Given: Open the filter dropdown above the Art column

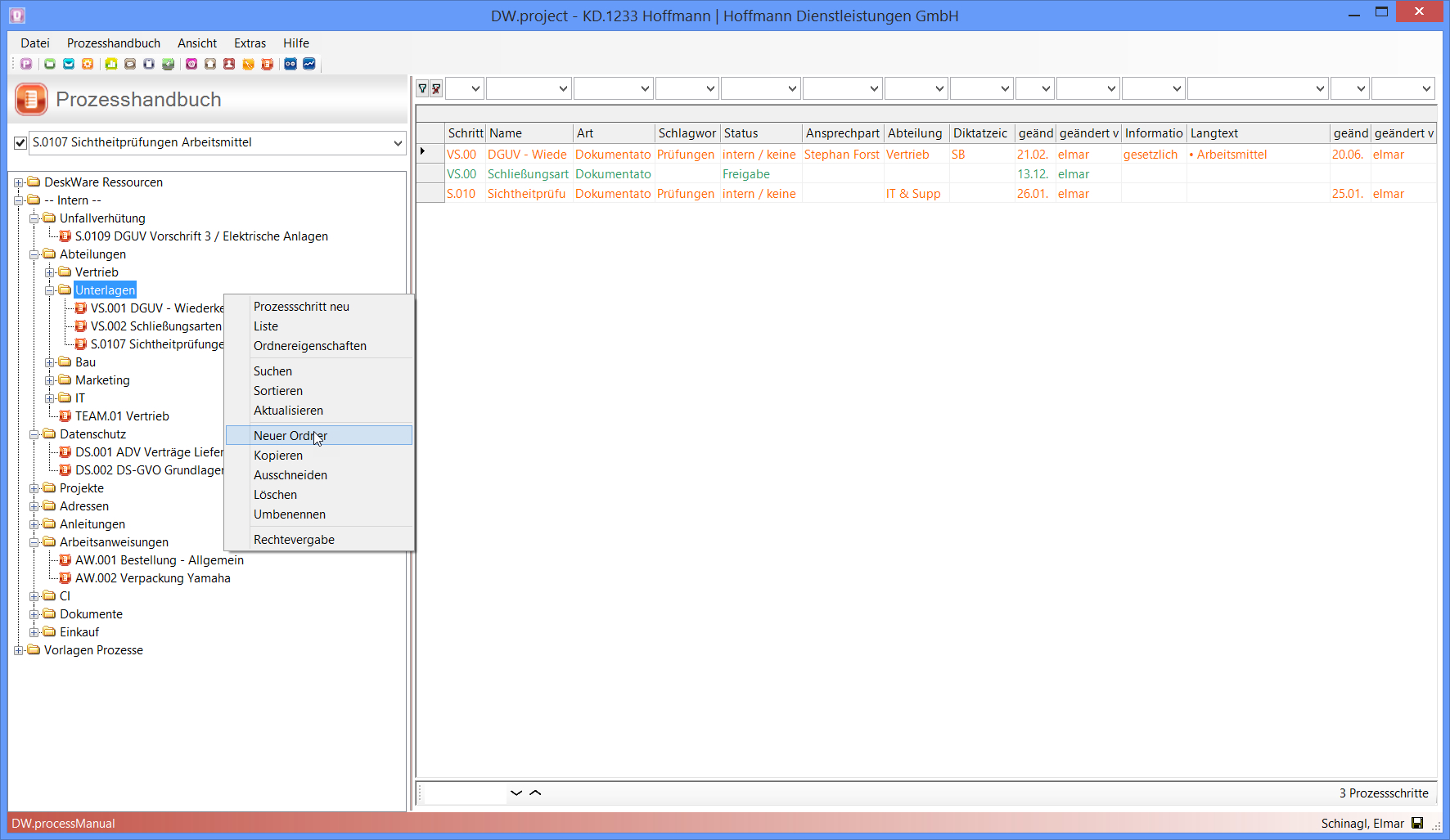Looking at the screenshot, I should (x=645, y=88).
